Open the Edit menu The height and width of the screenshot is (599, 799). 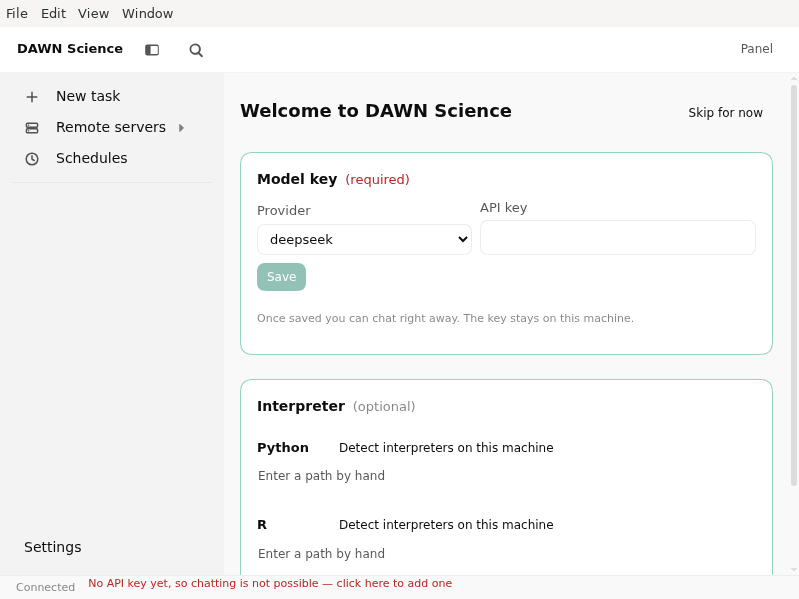click(x=53, y=13)
